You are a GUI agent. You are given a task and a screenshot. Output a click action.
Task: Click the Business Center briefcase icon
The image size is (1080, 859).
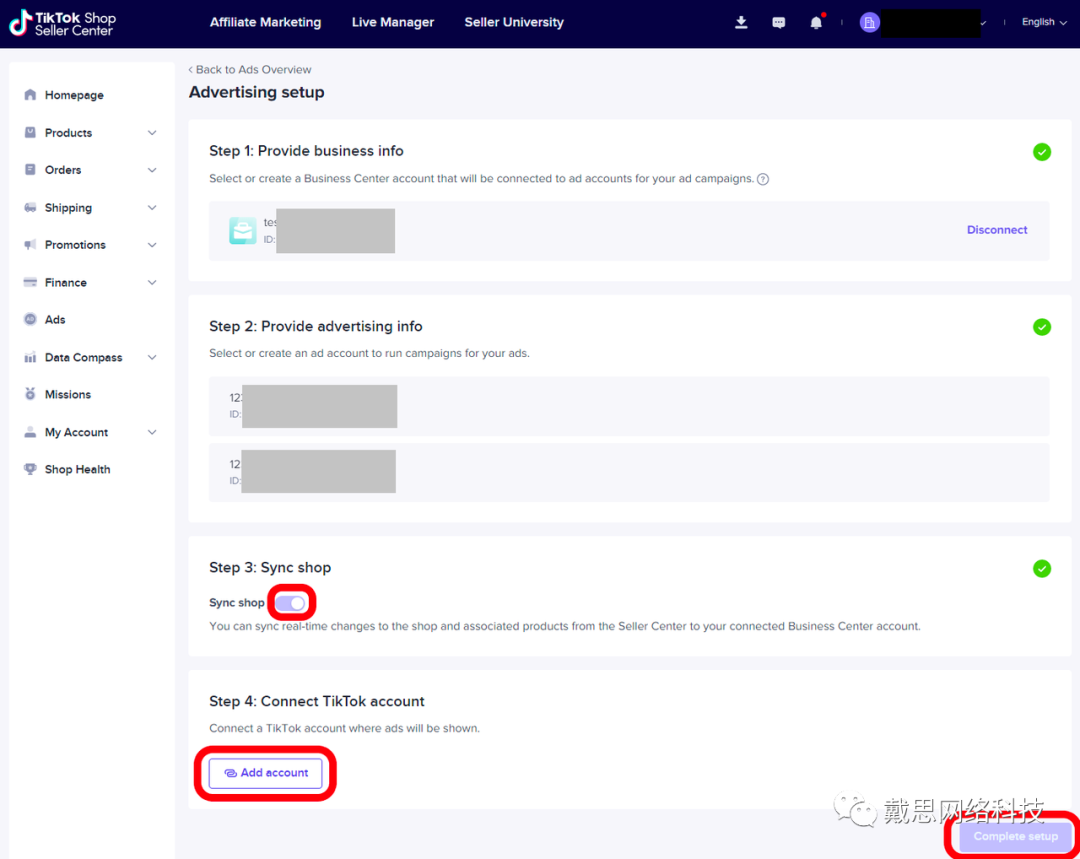242,231
